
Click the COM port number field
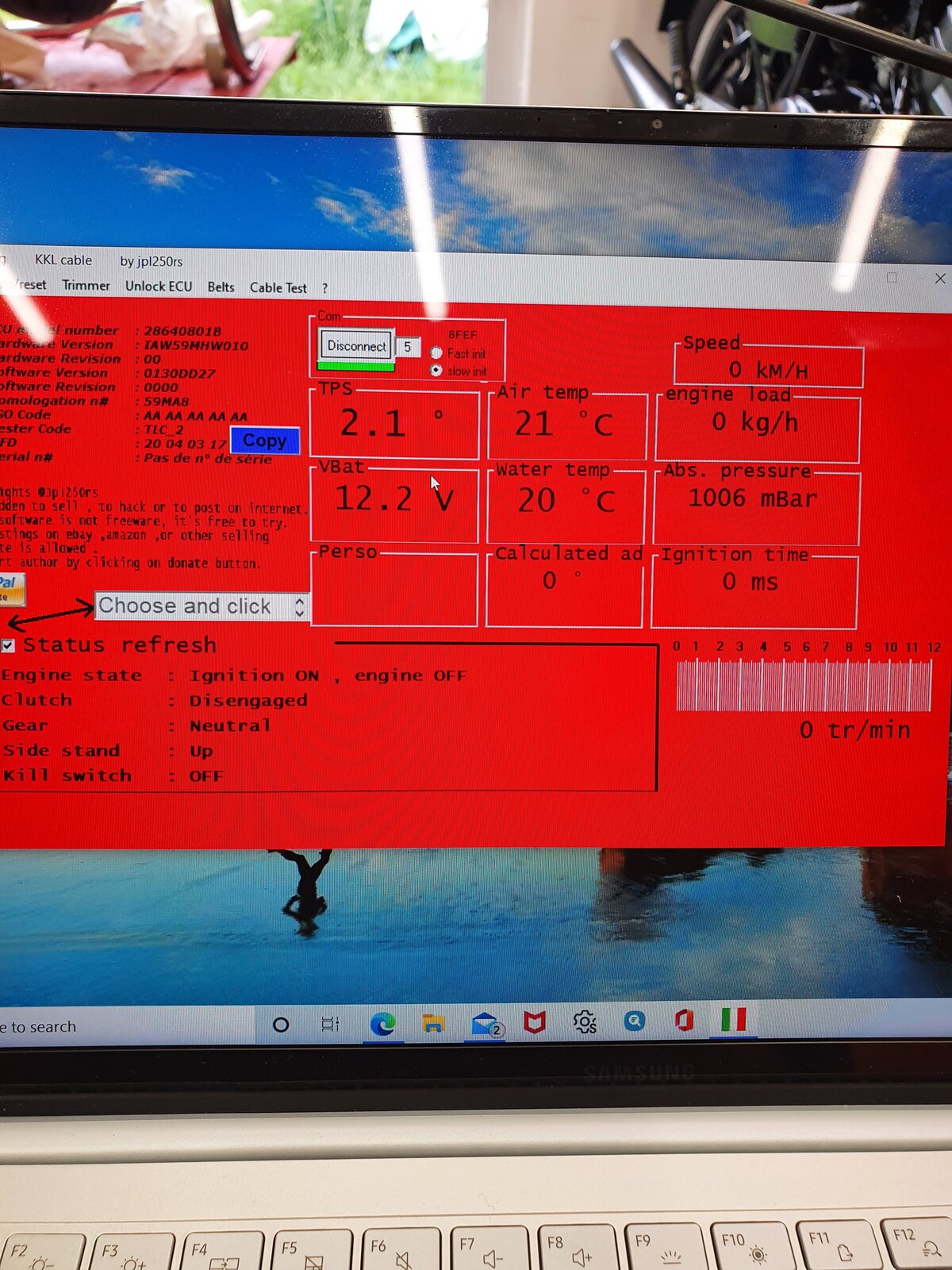(408, 347)
